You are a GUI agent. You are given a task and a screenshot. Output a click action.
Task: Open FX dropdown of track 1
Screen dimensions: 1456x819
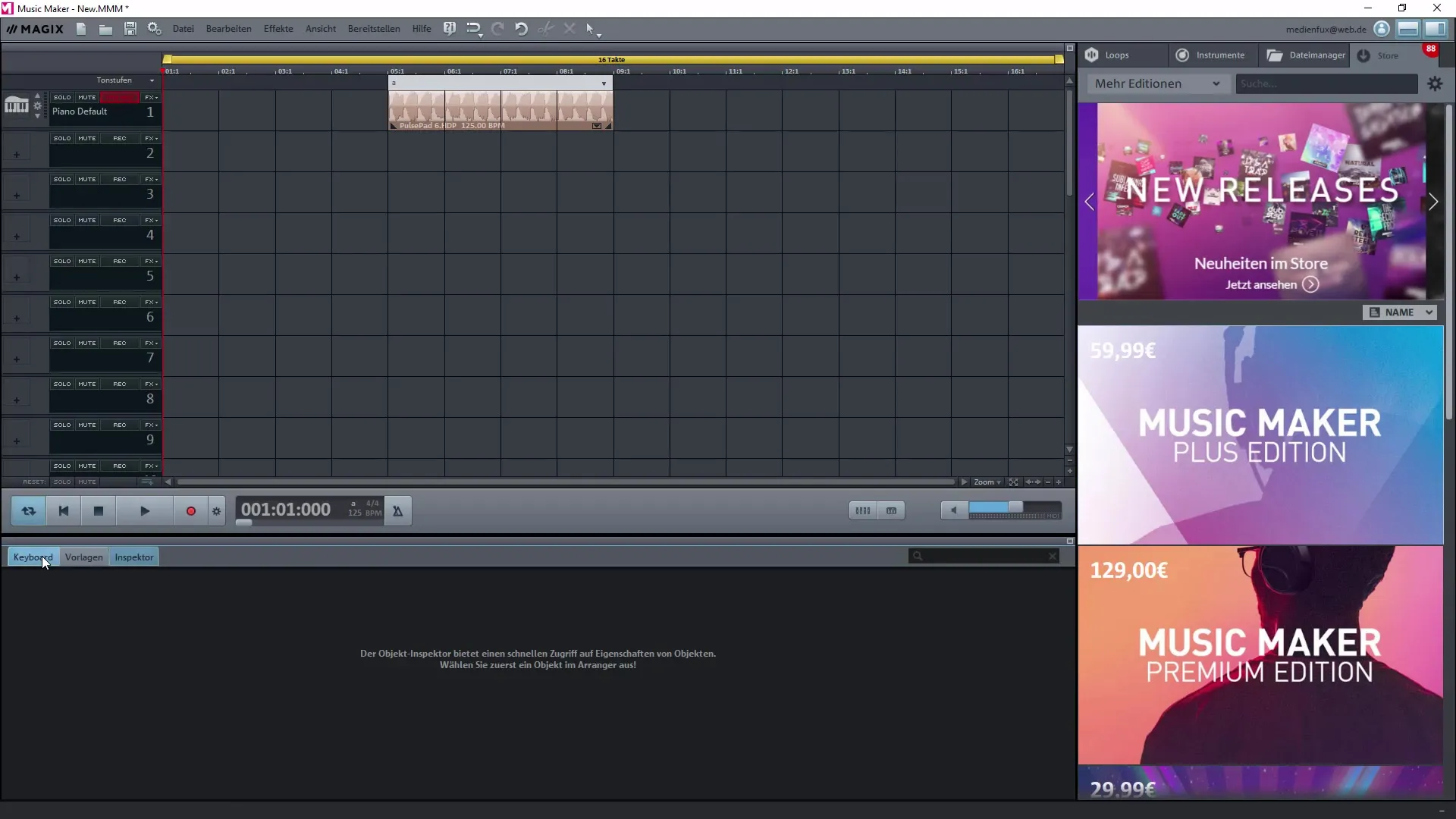pos(152,97)
